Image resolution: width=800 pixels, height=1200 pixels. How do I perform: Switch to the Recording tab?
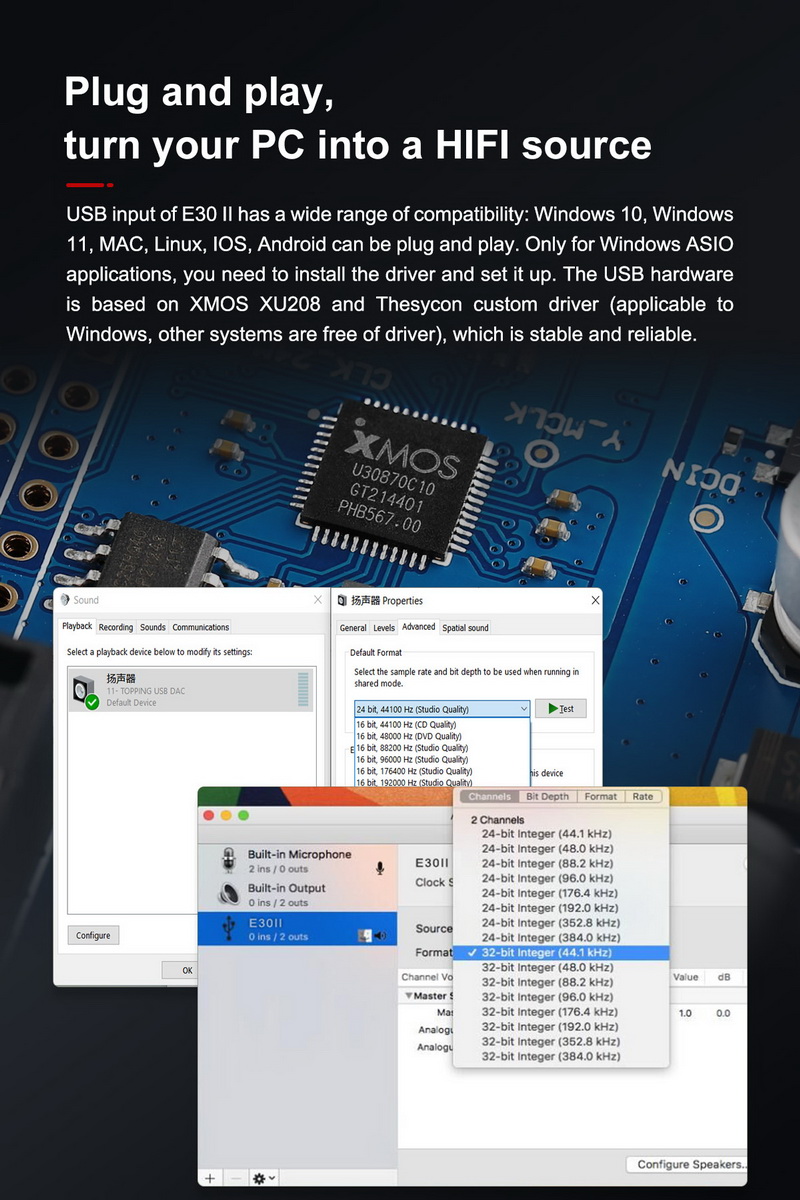pos(115,627)
